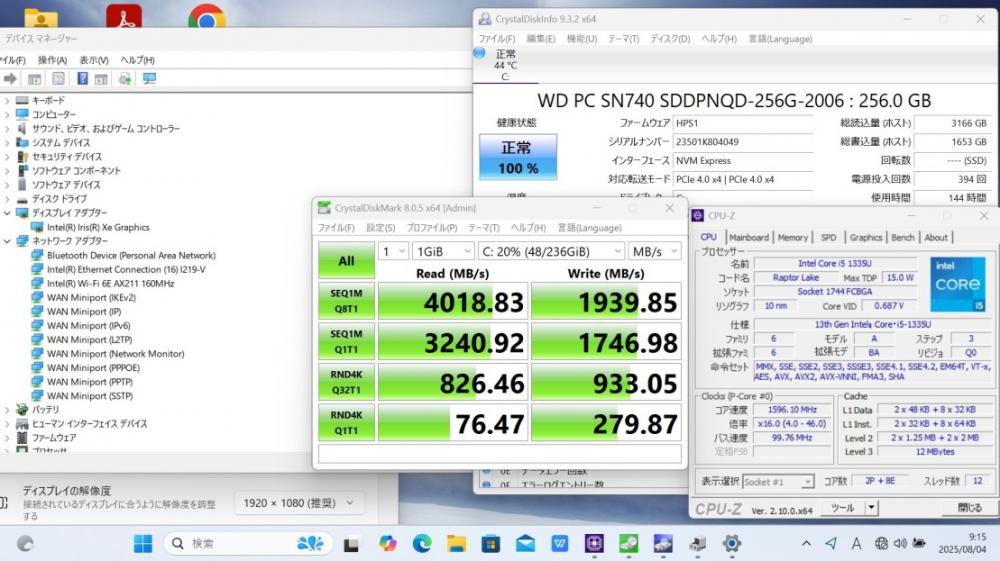Select Intel(R) Ethernet Connection (16) I219-V
This screenshot has height=561, width=1000.
(x=126, y=269)
